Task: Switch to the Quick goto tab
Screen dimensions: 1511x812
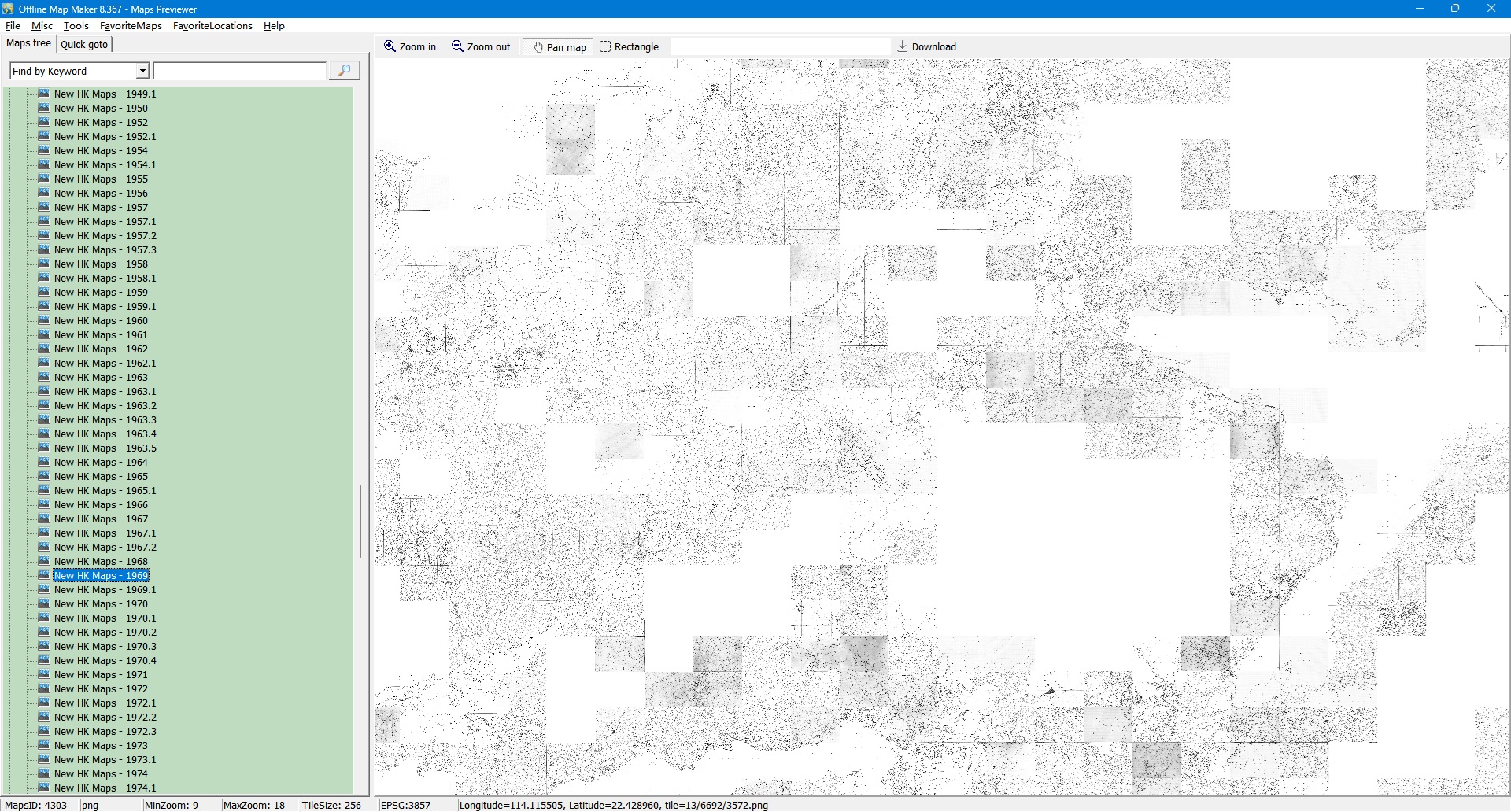Action: coord(84,44)
